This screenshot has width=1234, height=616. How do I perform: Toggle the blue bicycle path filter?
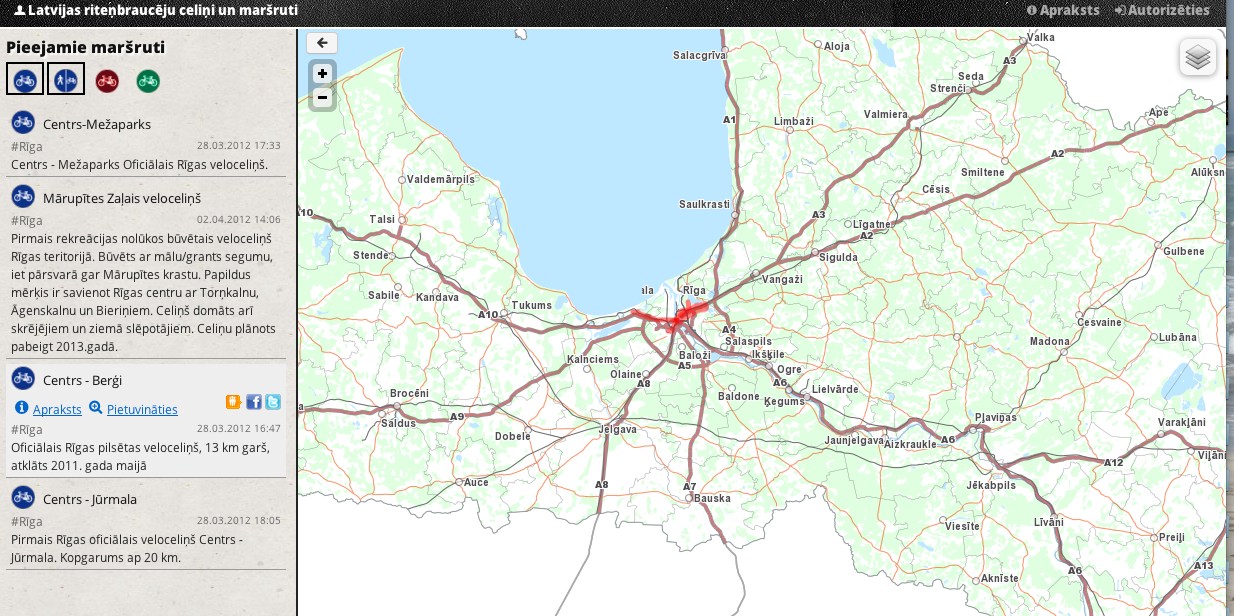point(25,79)
